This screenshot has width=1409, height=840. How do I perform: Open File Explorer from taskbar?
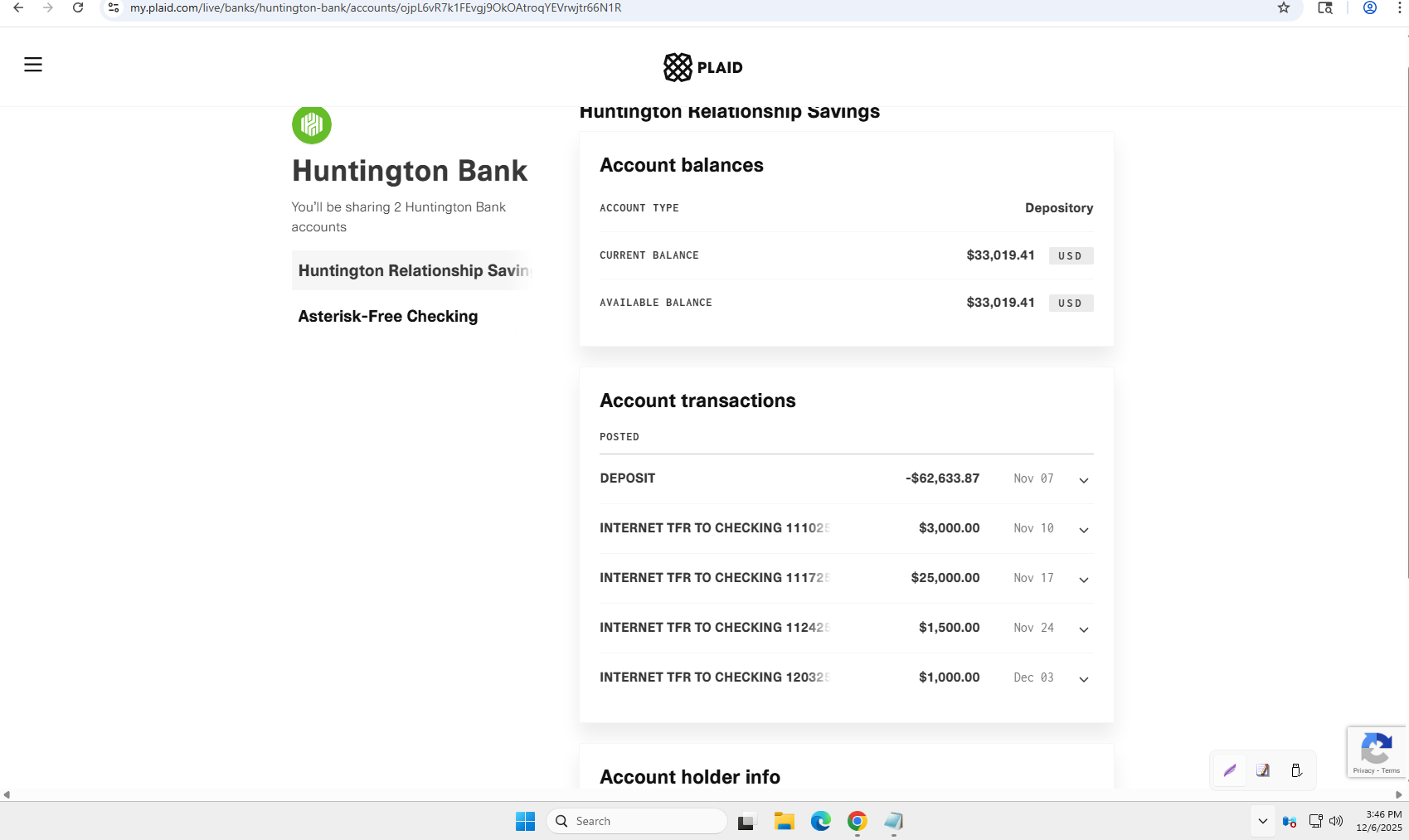coord(784,821)
